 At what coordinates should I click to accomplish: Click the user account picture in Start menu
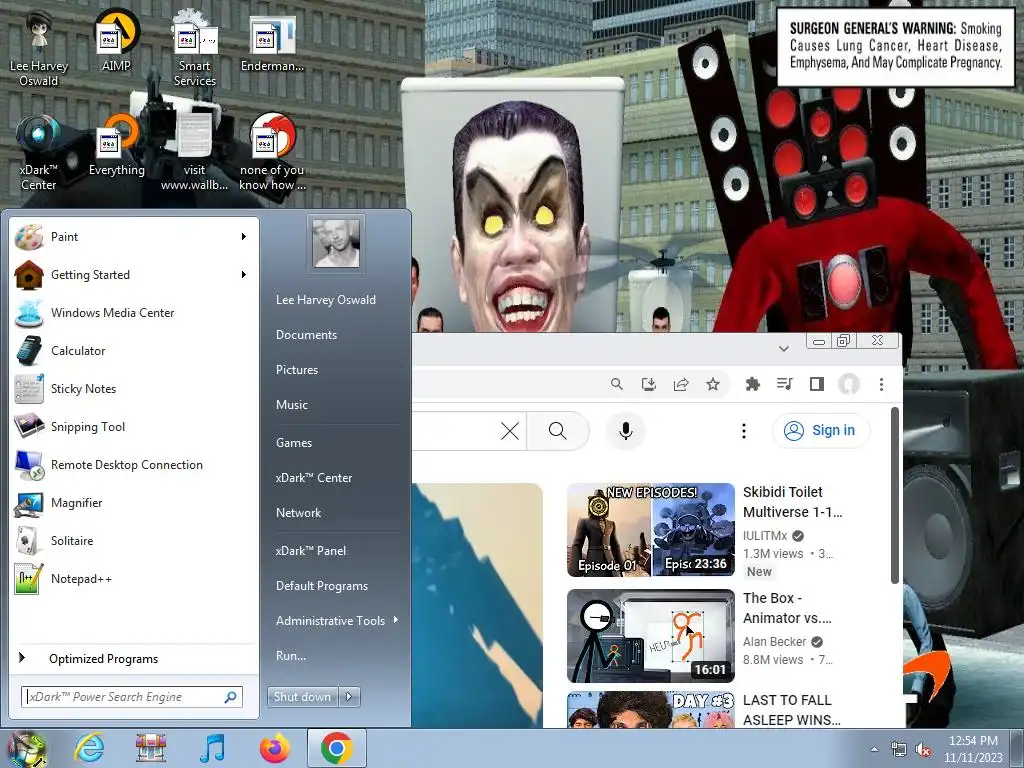click(336, 243)
